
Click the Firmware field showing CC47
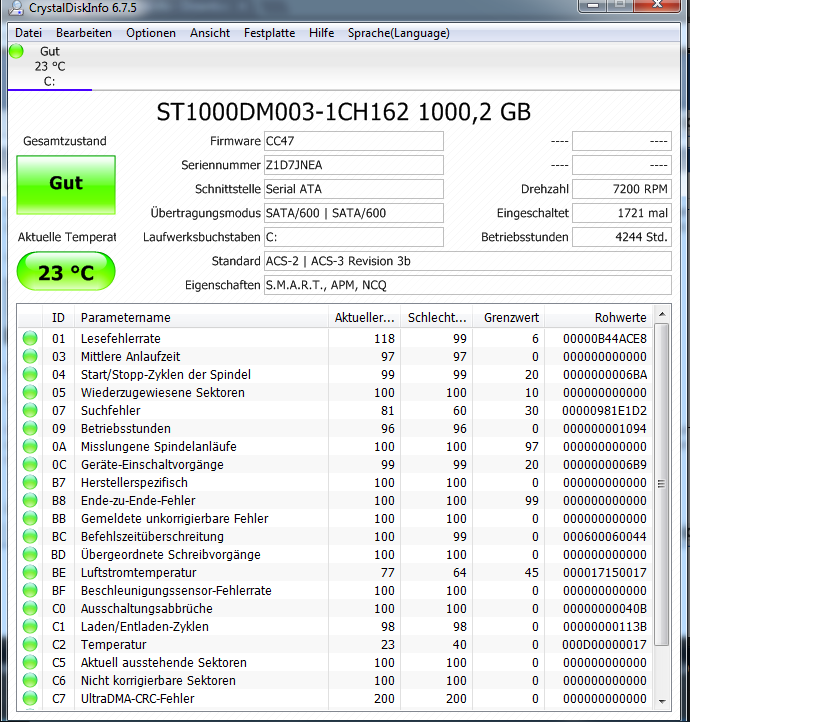(x=354, y=141)
